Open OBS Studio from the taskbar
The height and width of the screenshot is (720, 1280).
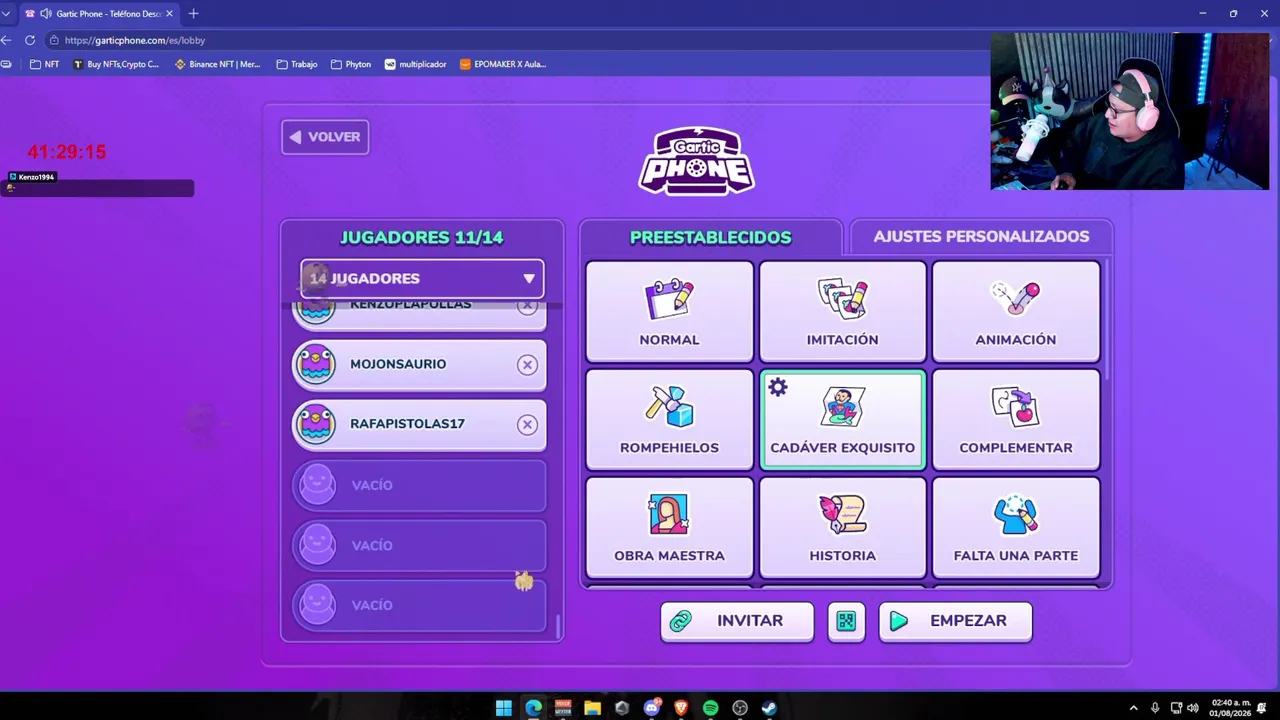[x=740, y=708]
